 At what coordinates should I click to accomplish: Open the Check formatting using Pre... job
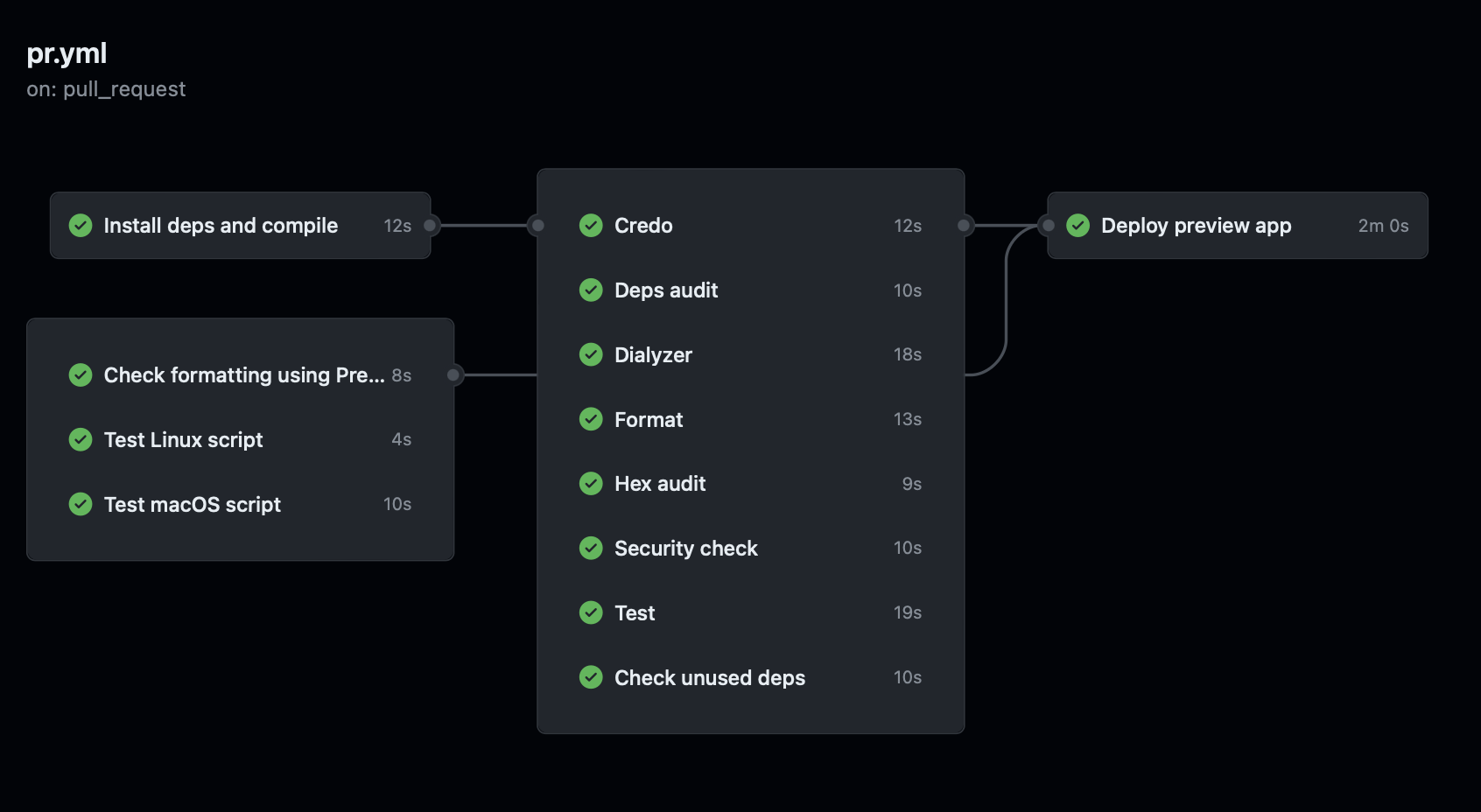(243, 375)
